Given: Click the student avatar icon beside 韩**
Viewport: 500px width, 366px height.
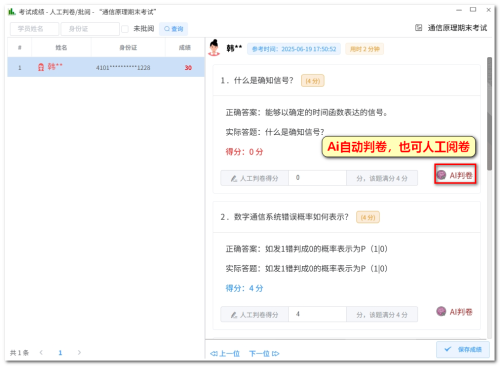Looking at the screenshot, I should click(x=214, y=48).
